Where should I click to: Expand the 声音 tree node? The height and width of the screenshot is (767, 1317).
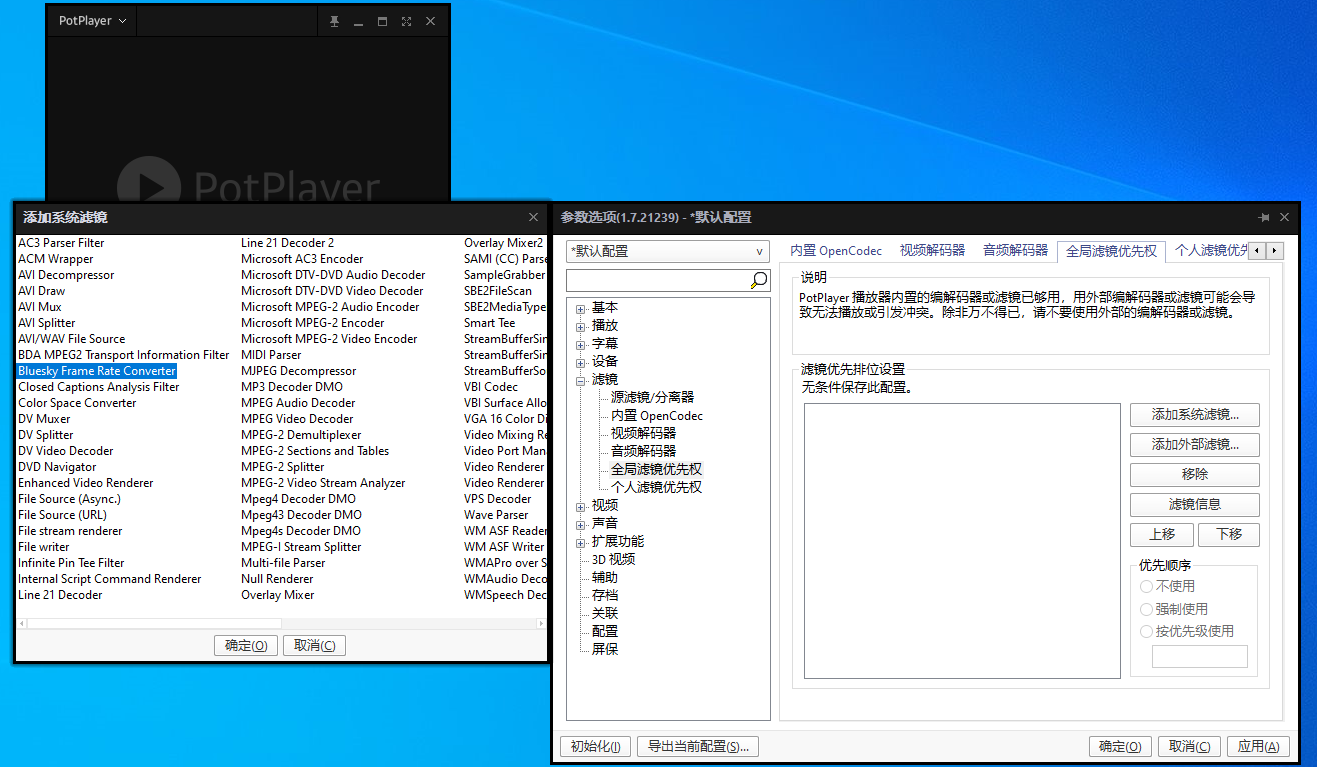click(x=580, y=524)
